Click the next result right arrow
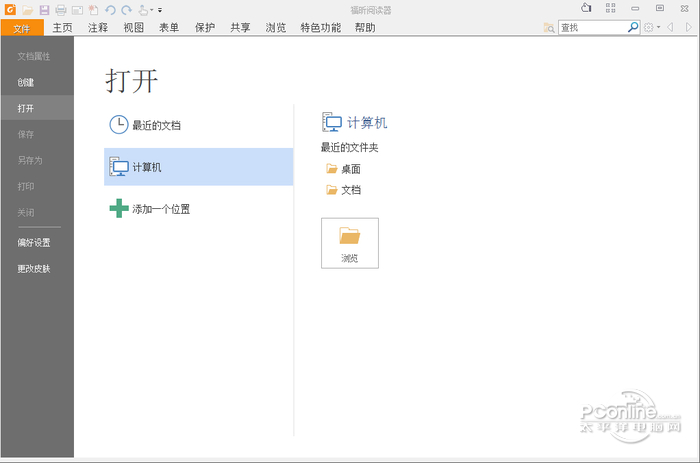Screen dimensions: 700x463 [x=689, y=27]
